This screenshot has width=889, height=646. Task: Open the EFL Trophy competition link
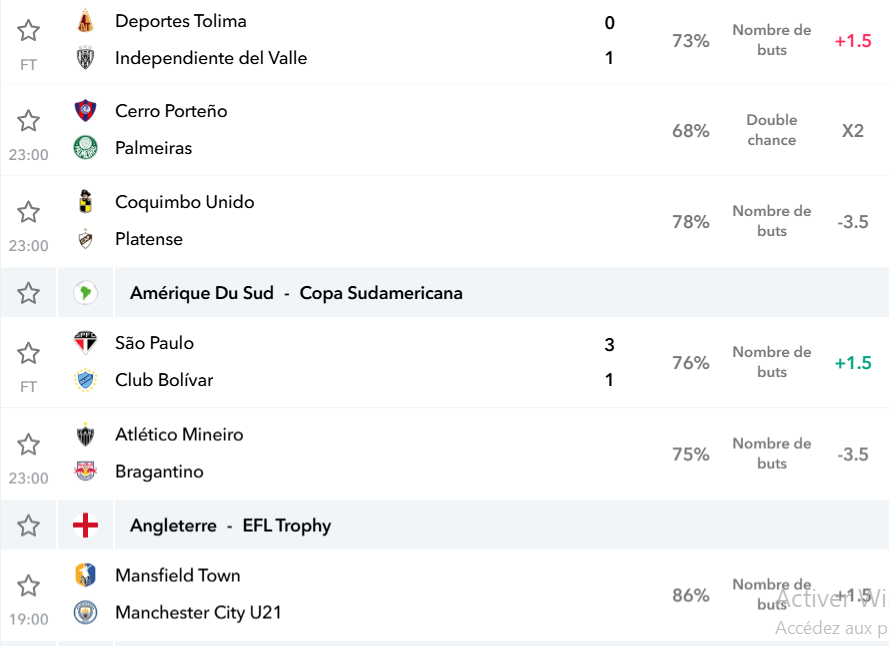[287, 526]
